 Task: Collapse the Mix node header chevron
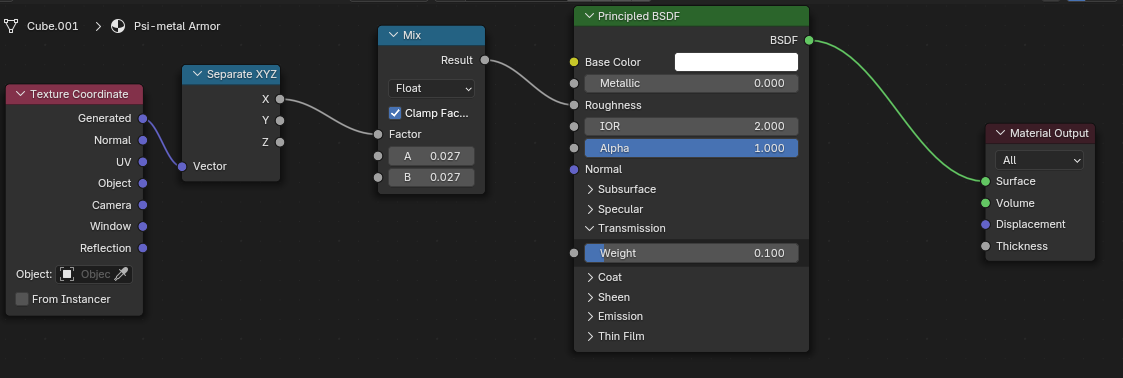[393, 36]
